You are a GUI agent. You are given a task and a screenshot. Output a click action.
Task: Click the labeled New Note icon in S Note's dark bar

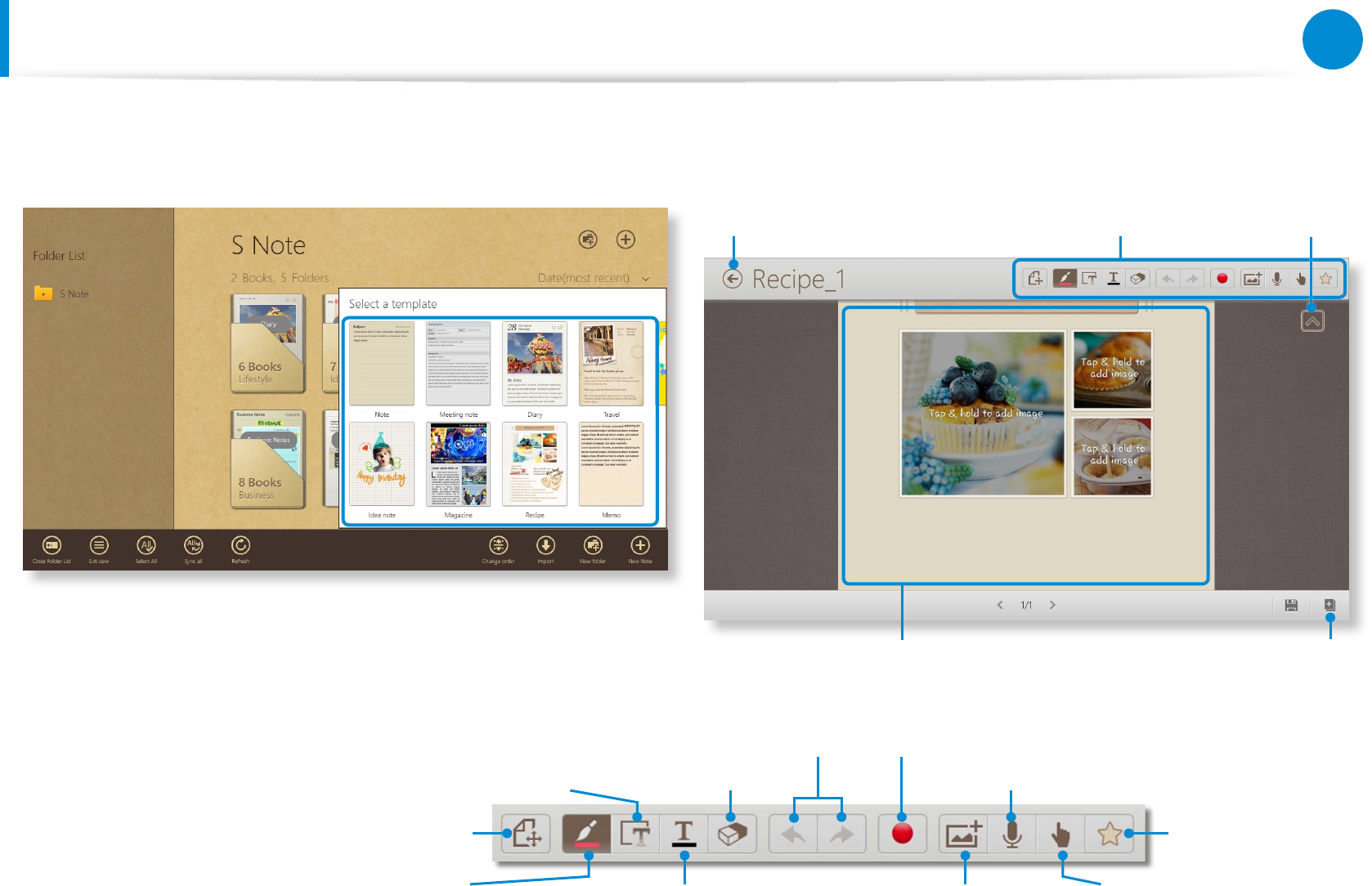click(640, 545)
